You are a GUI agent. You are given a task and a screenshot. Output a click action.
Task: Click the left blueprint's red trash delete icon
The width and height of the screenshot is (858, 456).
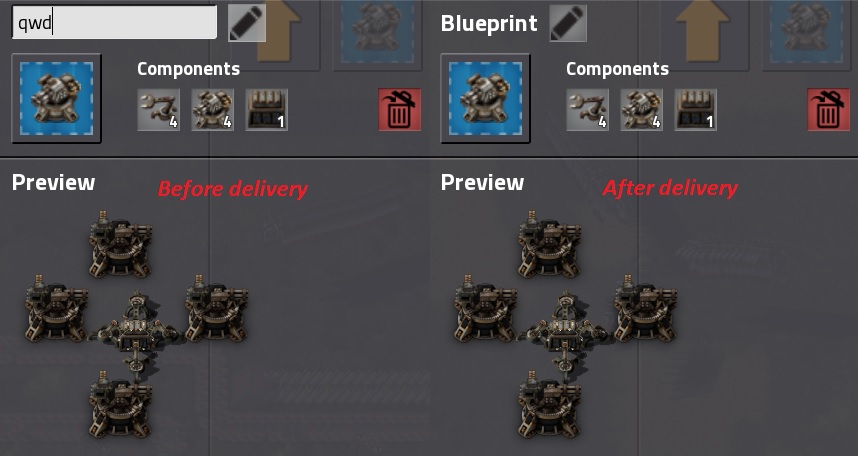click(x=400, y=109)
